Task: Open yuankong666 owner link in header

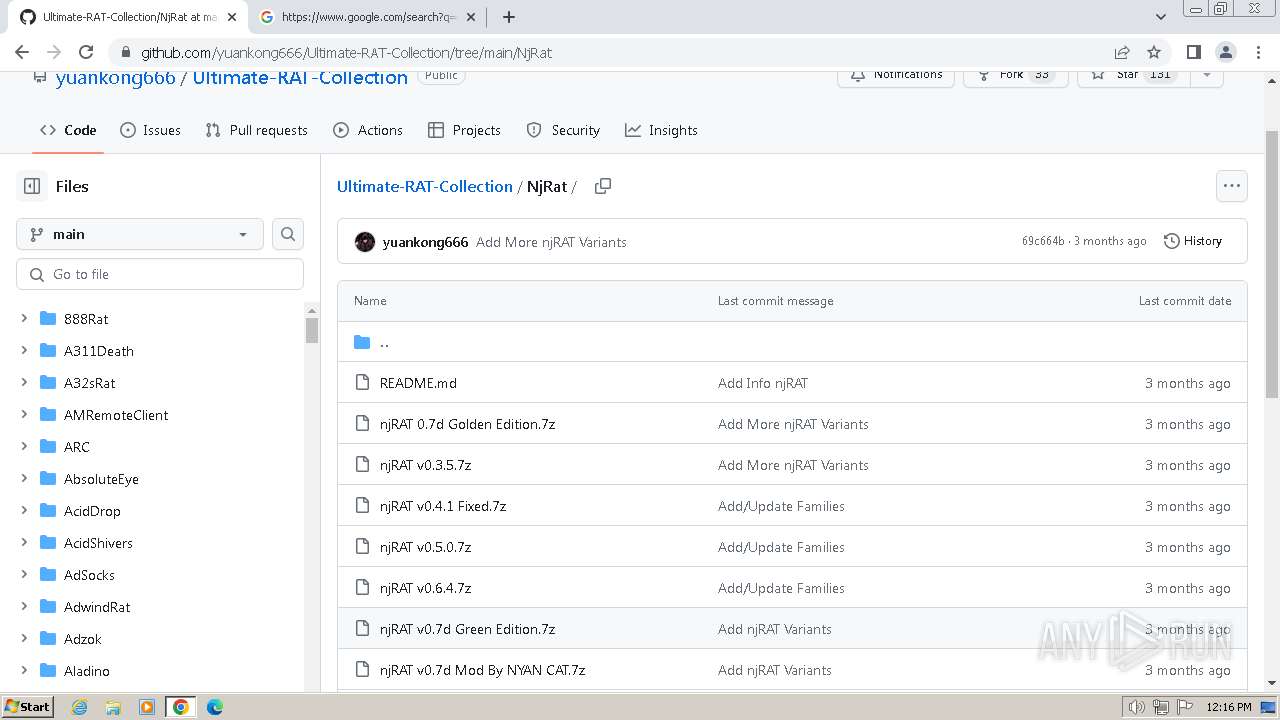Action: pos(115,78)
